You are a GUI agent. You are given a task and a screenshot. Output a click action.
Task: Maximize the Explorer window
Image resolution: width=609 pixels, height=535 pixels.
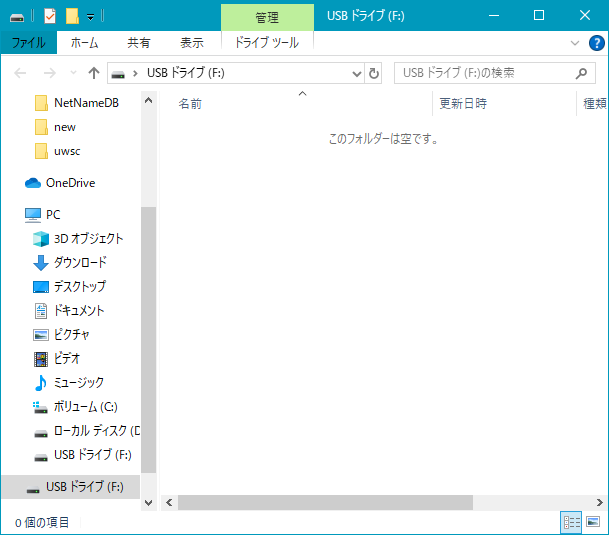coord(539,16)
